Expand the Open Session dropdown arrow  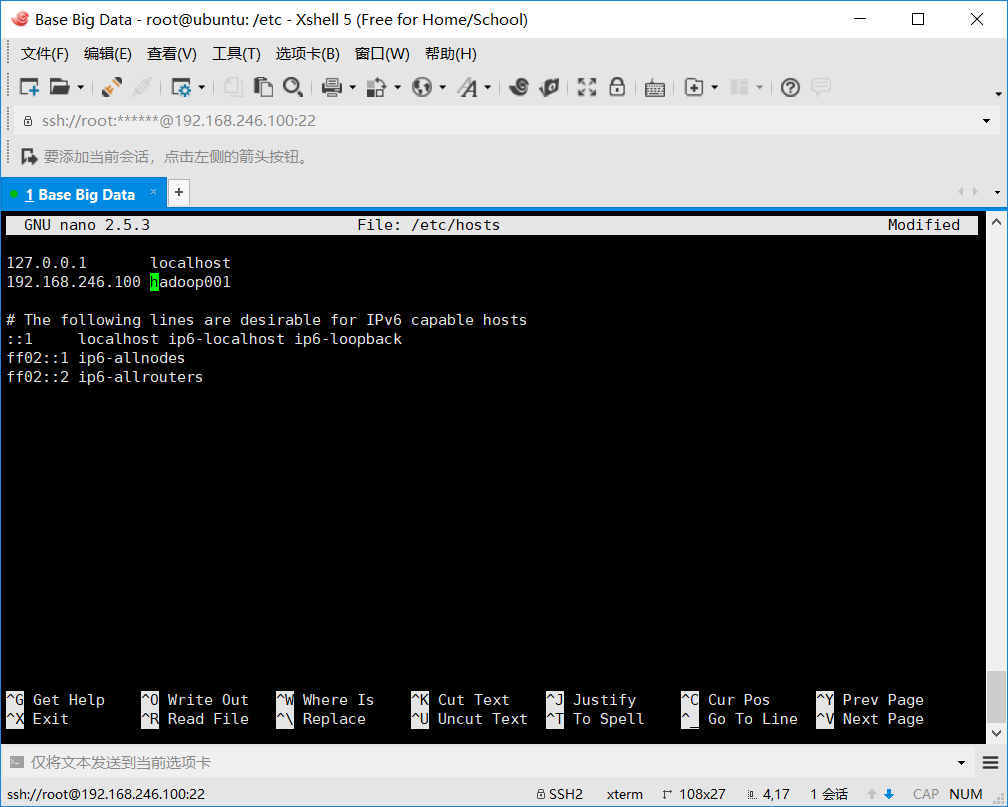[x=80, y=87]
